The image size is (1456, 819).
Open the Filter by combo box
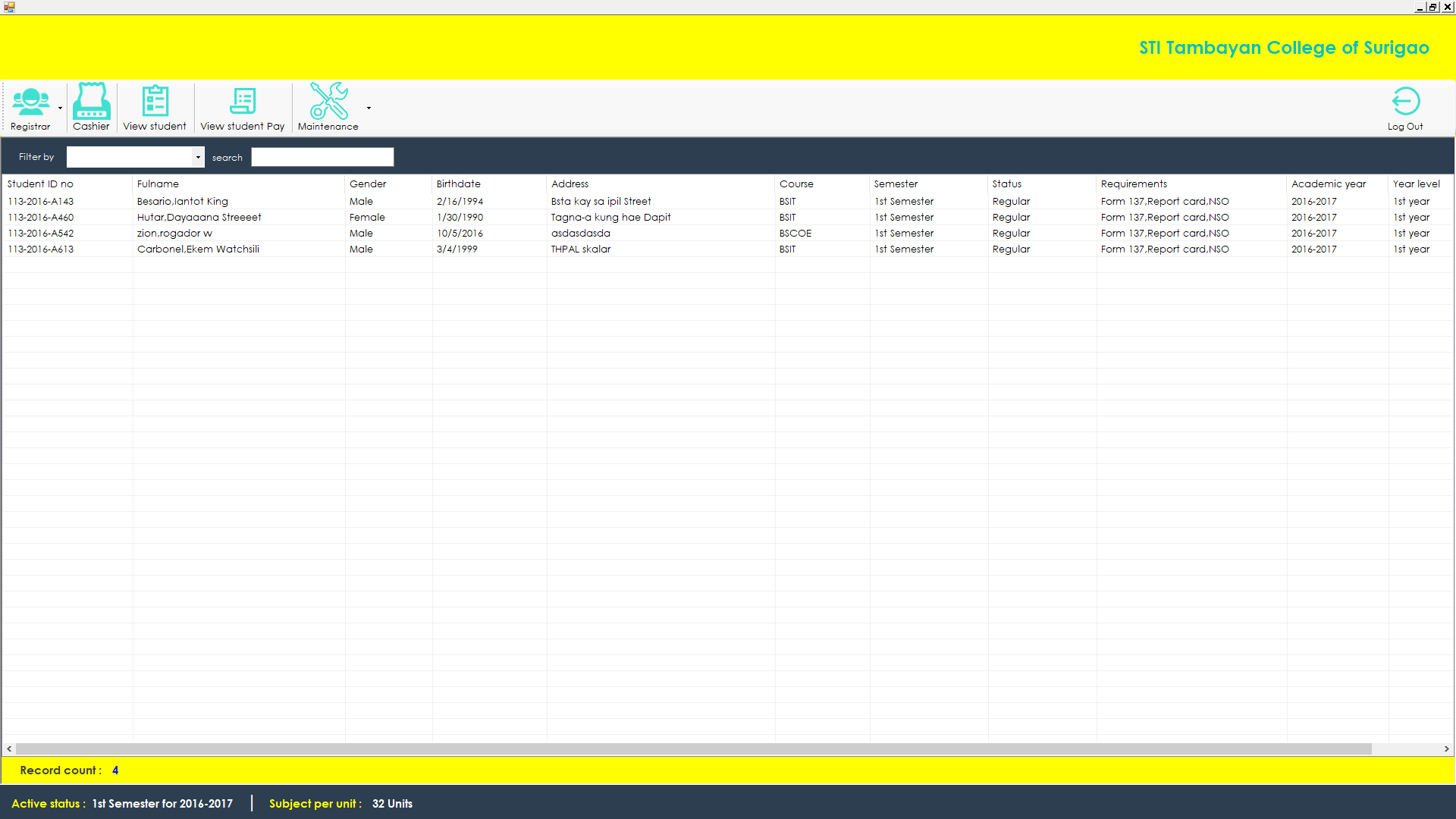[x=198, y=157]
